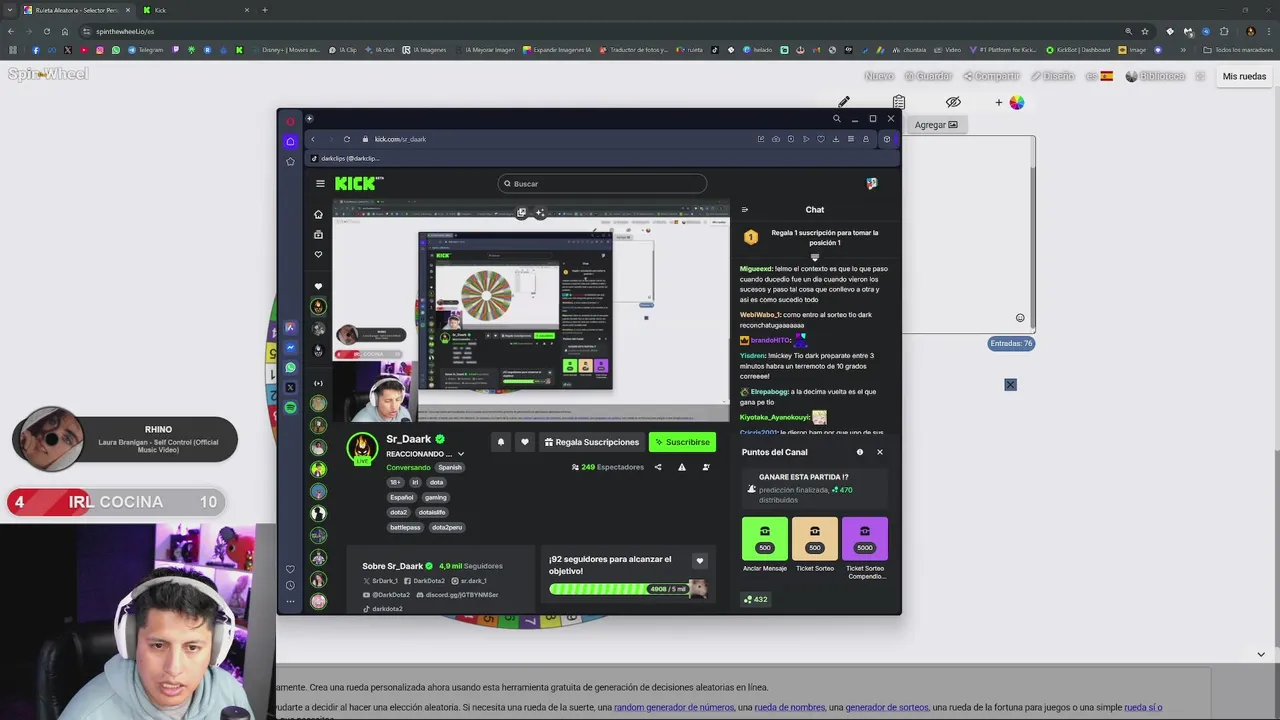Redeem the green Anclar Mensaje 500 reward
Image resolution: width=1280 pixels, height=720 pixels.
pyautogui.click(x=765, y=538)
